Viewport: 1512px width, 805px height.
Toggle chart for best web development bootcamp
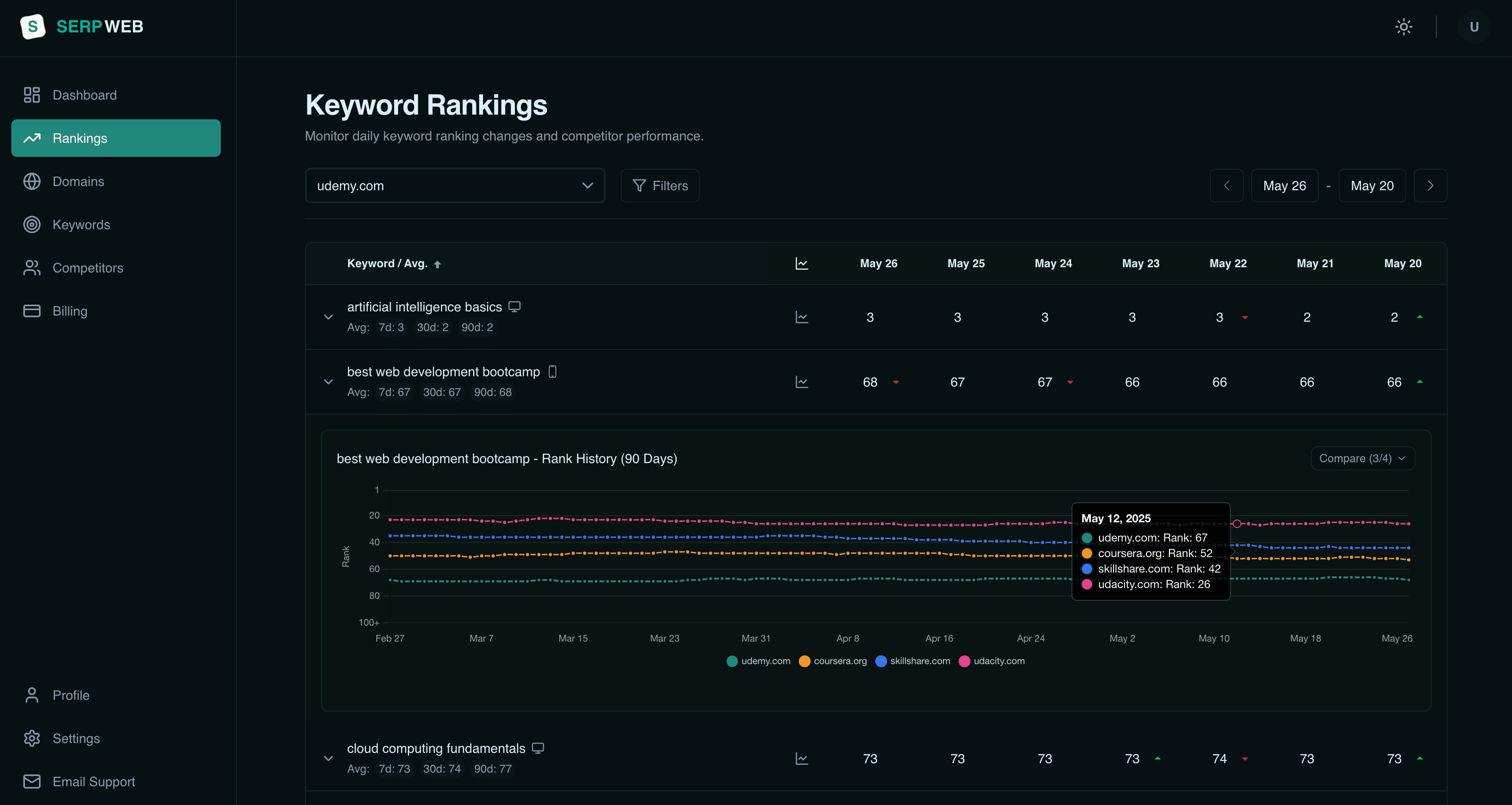pyautogui.click(x=801, y=382)
